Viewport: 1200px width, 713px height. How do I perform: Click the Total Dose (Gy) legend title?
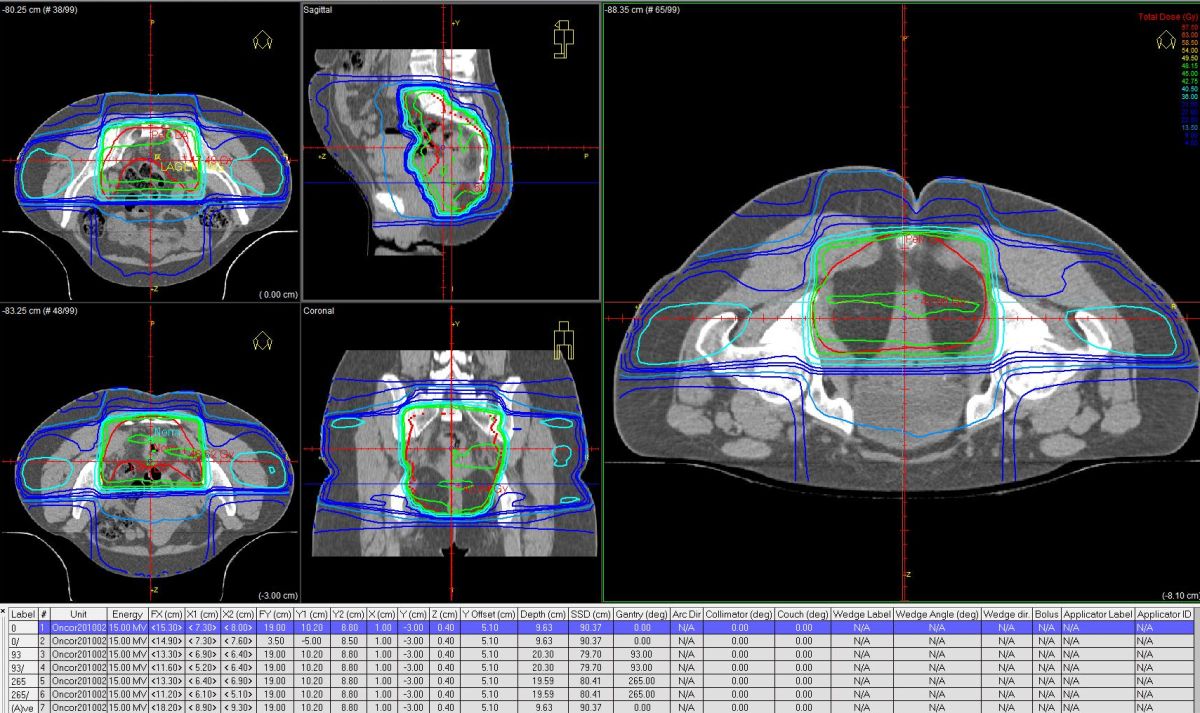point(1167,18)
